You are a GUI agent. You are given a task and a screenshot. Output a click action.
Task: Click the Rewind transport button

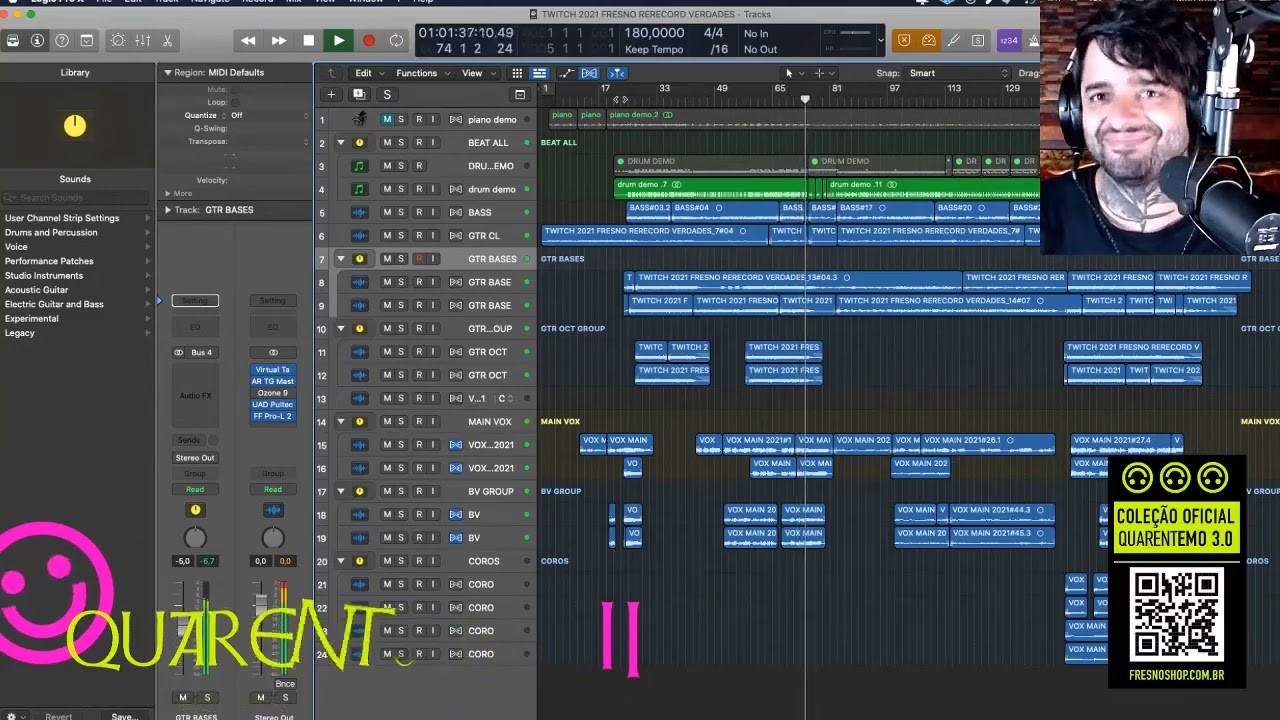pos(248,41)
